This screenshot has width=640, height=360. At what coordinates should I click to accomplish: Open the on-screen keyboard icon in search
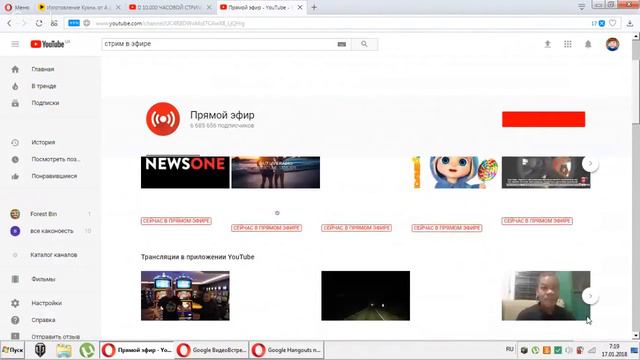point(342,44)
